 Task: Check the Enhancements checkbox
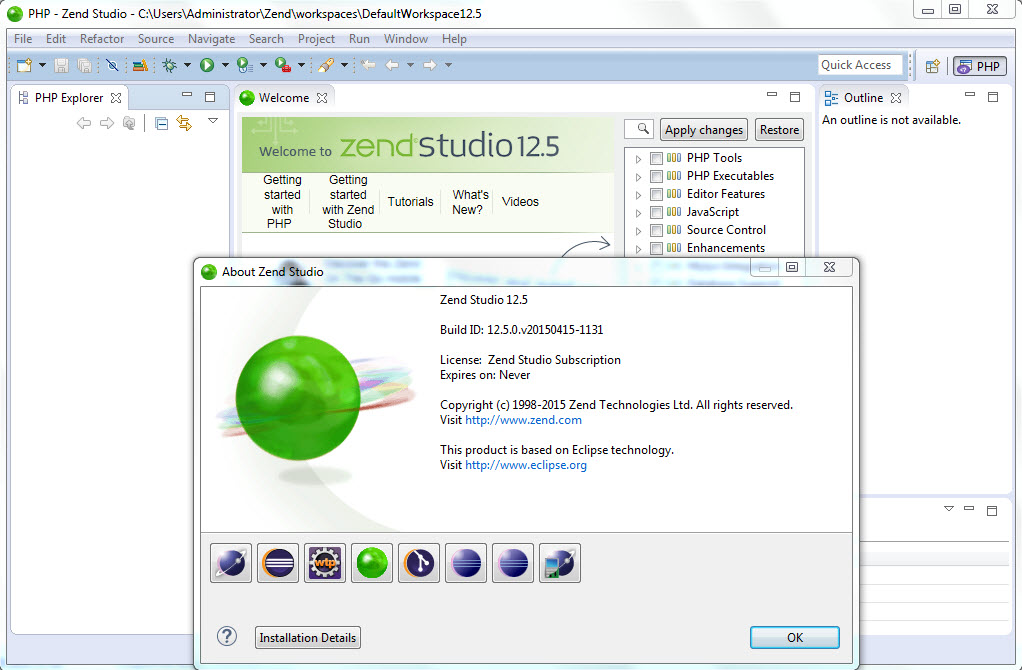click(x=656, y=248)
